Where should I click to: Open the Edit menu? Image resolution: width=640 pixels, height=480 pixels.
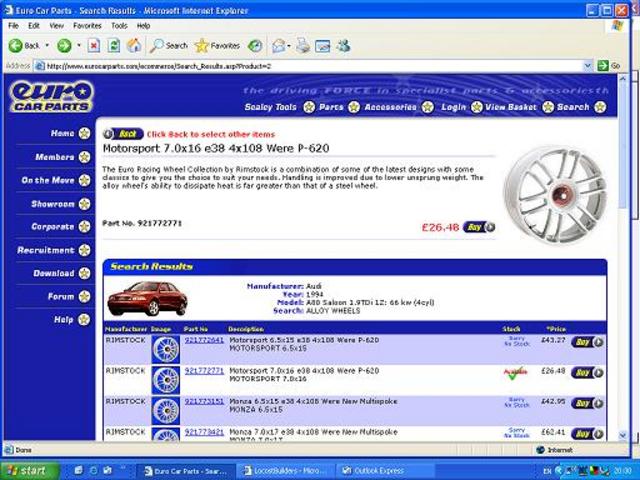(33, 26)
